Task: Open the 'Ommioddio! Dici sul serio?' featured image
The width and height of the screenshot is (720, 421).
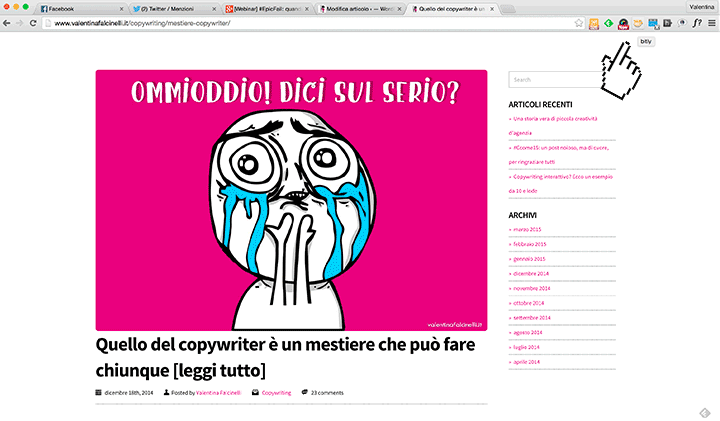Action: tap(291, 200)
